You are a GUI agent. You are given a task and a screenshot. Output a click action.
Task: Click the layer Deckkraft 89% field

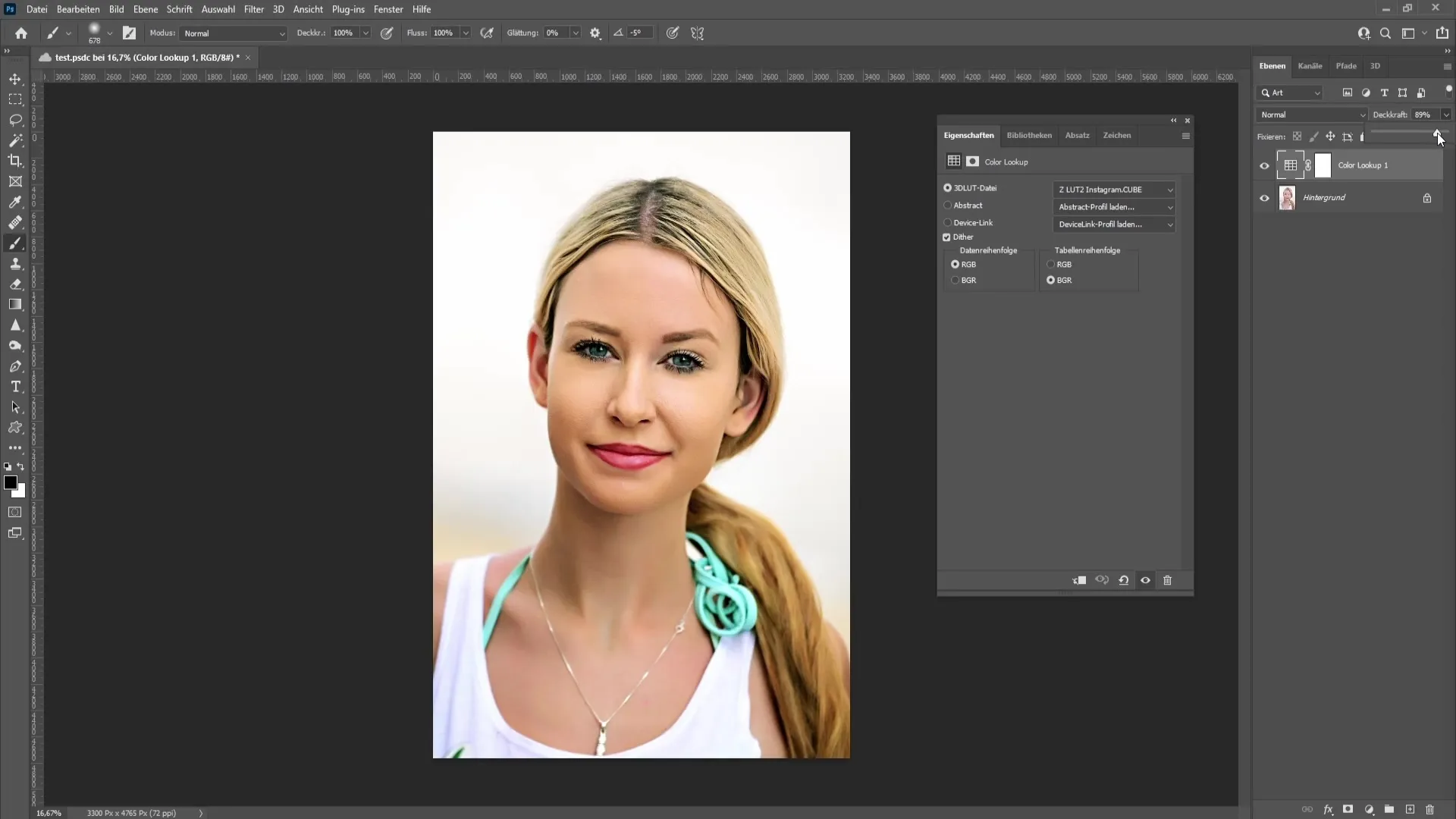point(1426,115)
